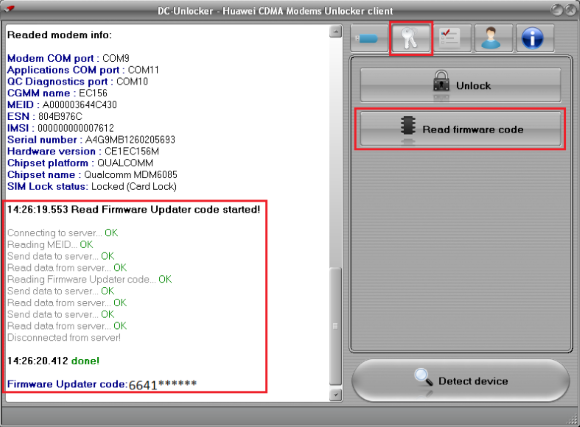Click the Unlock button

tap(460, 85)
